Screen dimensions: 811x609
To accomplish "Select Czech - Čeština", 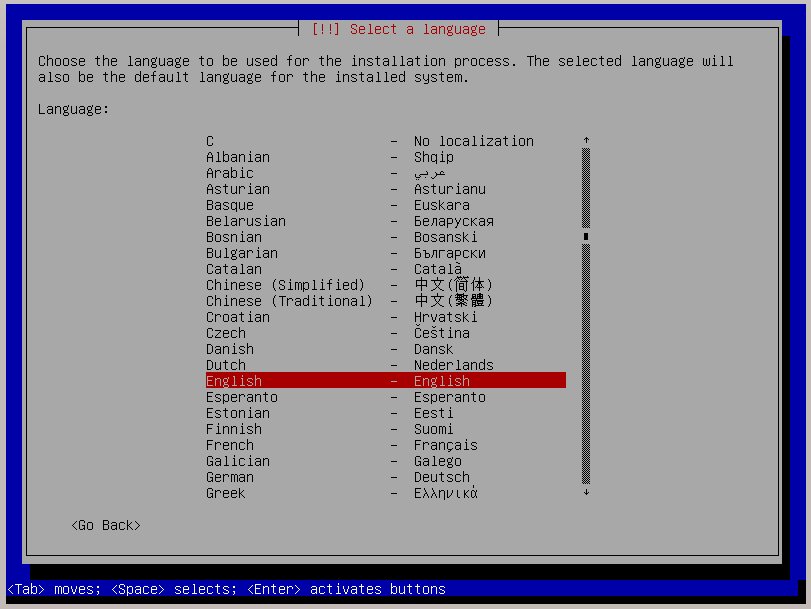I will [385, 333].
